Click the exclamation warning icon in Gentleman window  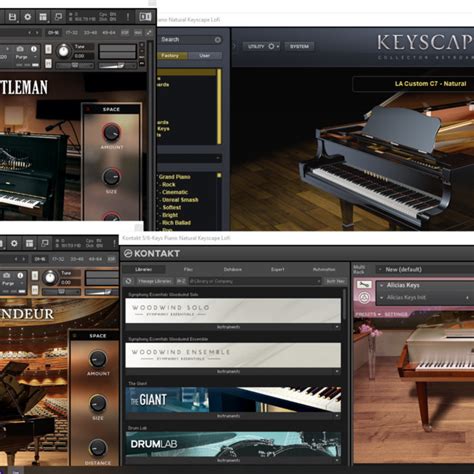point(128,17)
